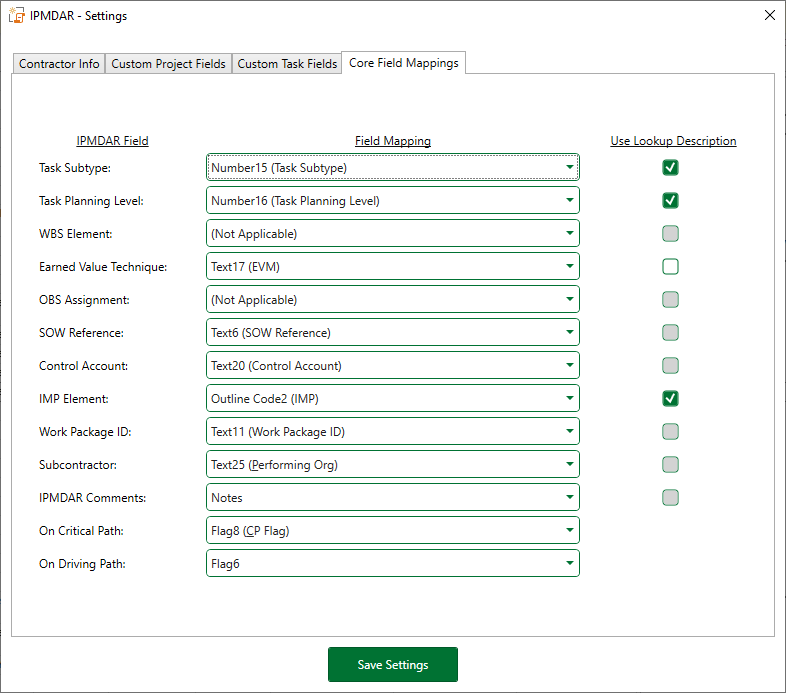Open the Subcontractor mapping dropdown
The width and height of the screenshot is (786, 693).
392,465
